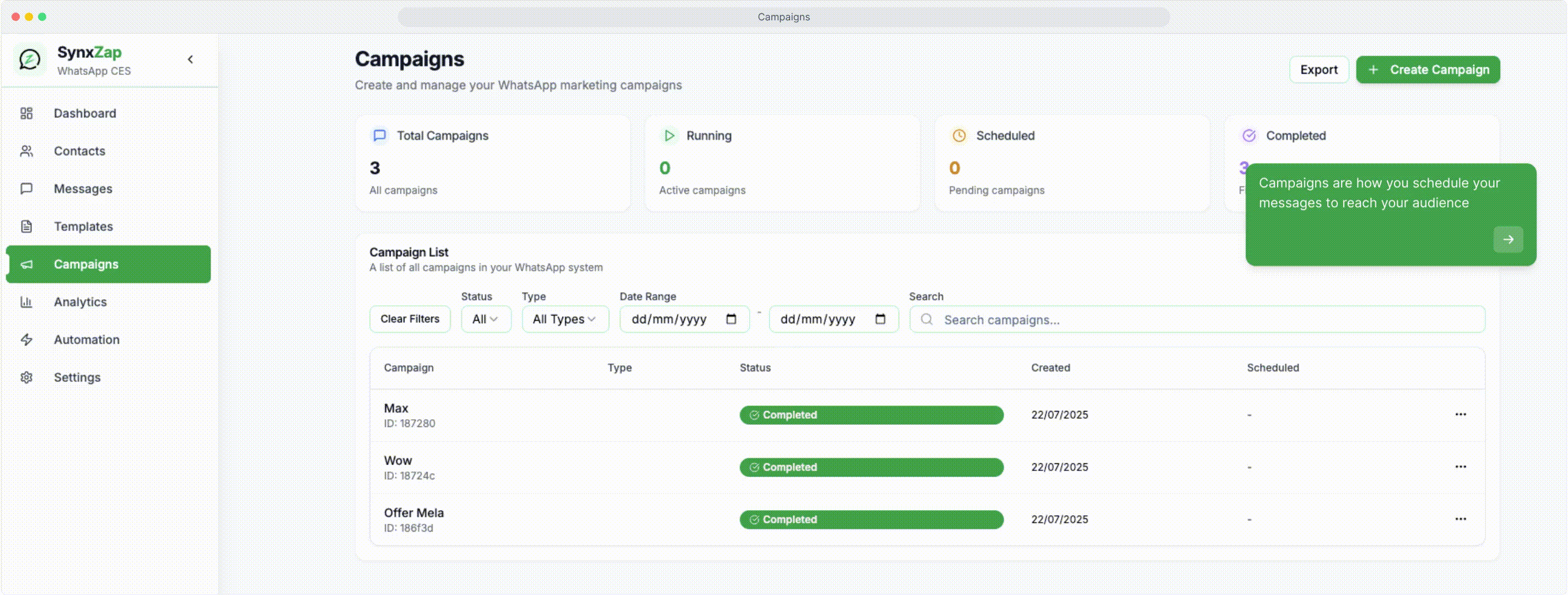Click the Running count 0
This screenshot has height=595, width=1568.
(664, 168)
